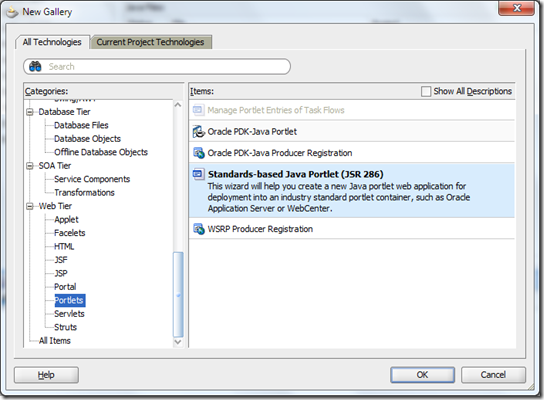The image size is (544, 400).
Task: Click the Oracle PDK-Java Portlet icon
Action: 198,131
